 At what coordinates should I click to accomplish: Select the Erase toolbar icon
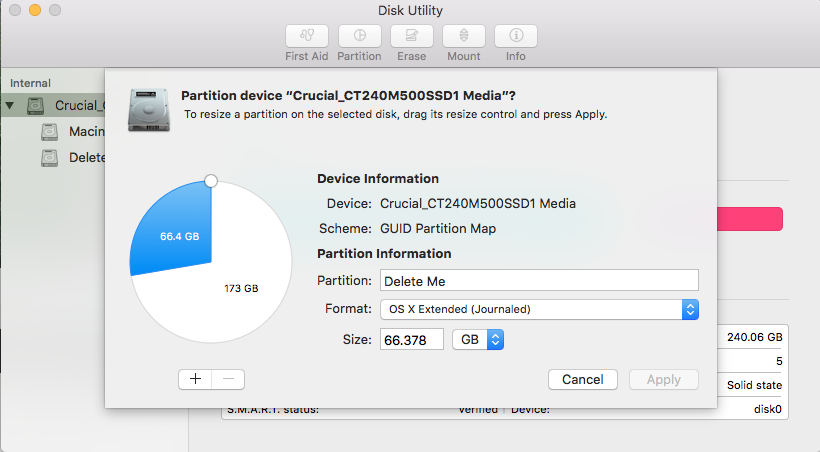coord(412,36)
